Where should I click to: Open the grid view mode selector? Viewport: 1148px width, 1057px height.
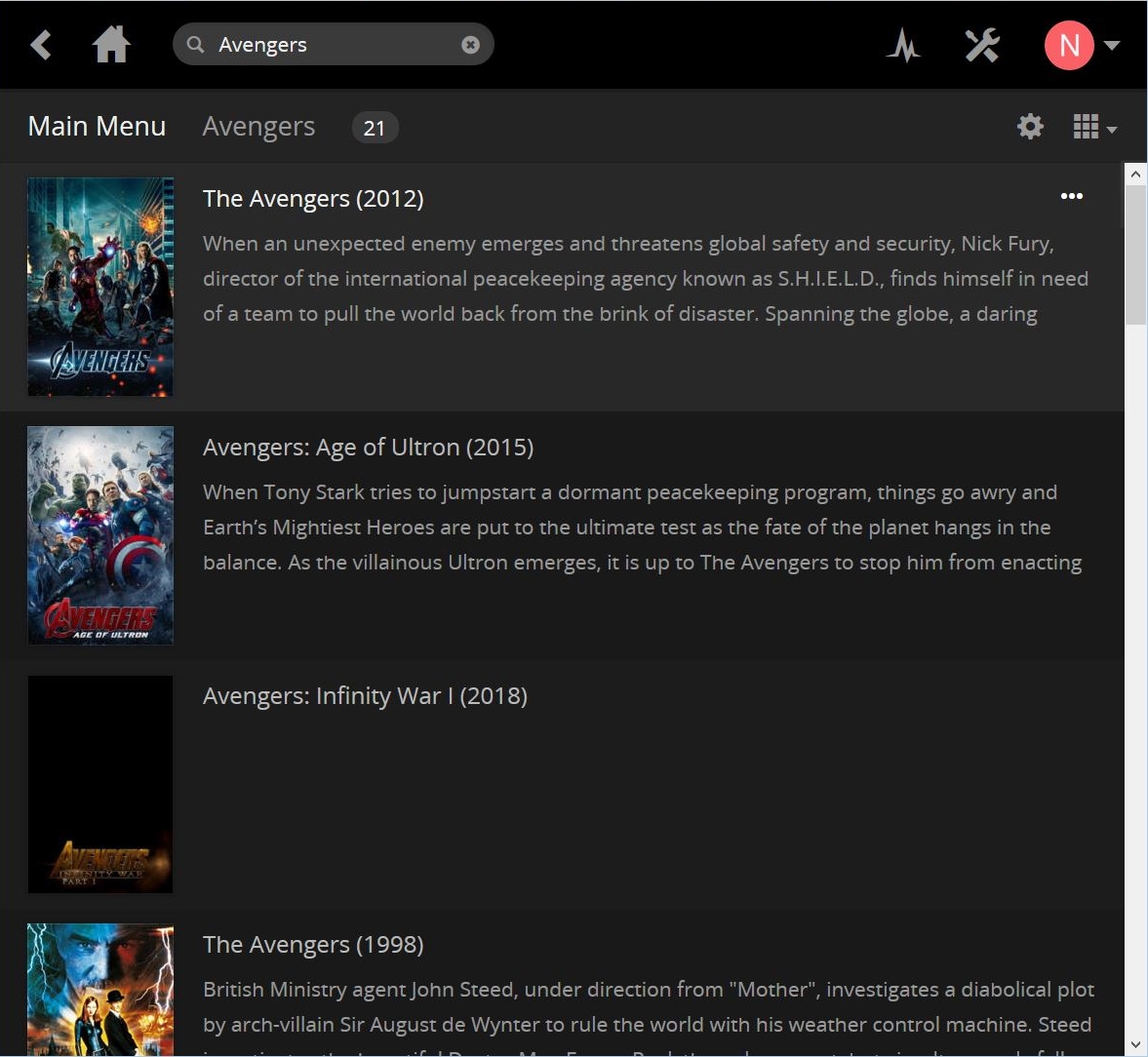pos(1094,128)
